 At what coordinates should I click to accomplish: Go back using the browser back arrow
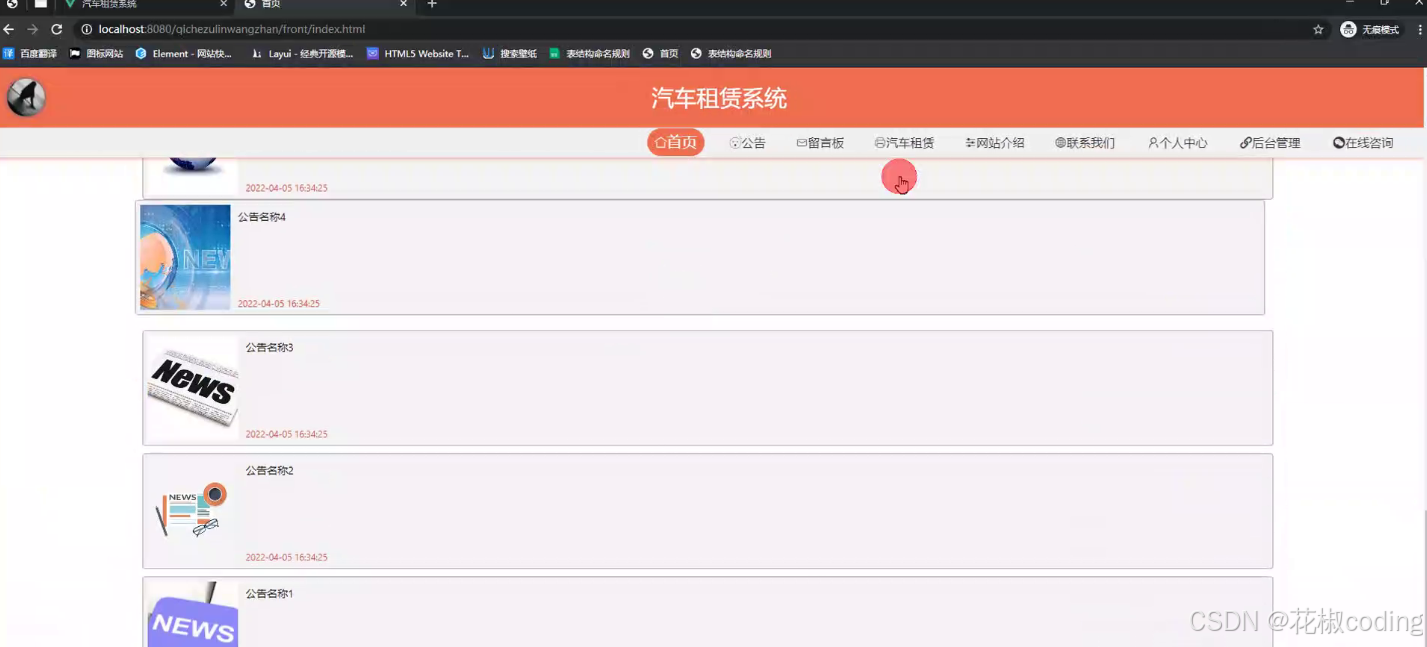pos(9,29)
